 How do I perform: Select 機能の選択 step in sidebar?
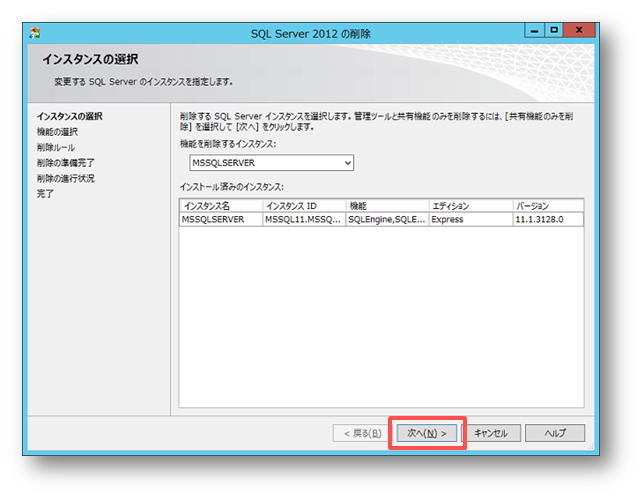(x=57, y=132)
